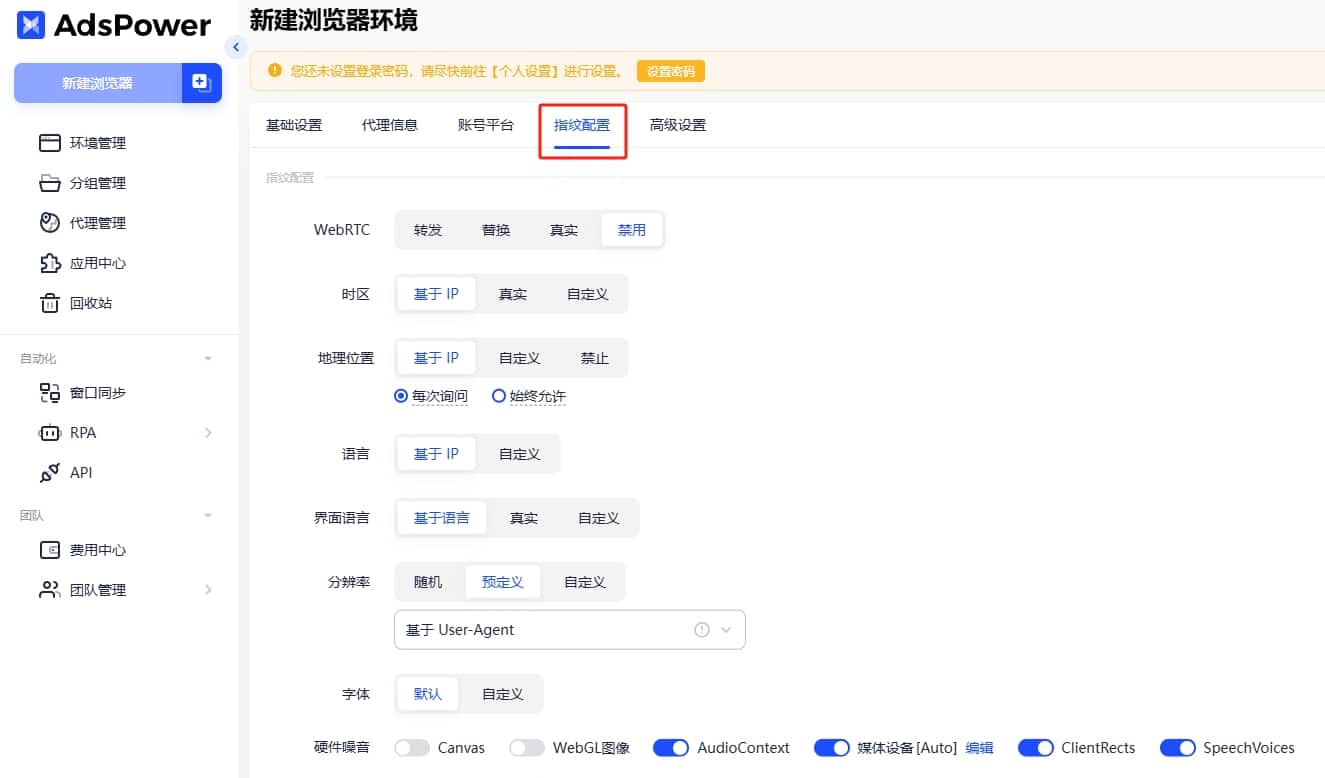
Task: Set 字体 to 默认
Action: tap(428, 694)
